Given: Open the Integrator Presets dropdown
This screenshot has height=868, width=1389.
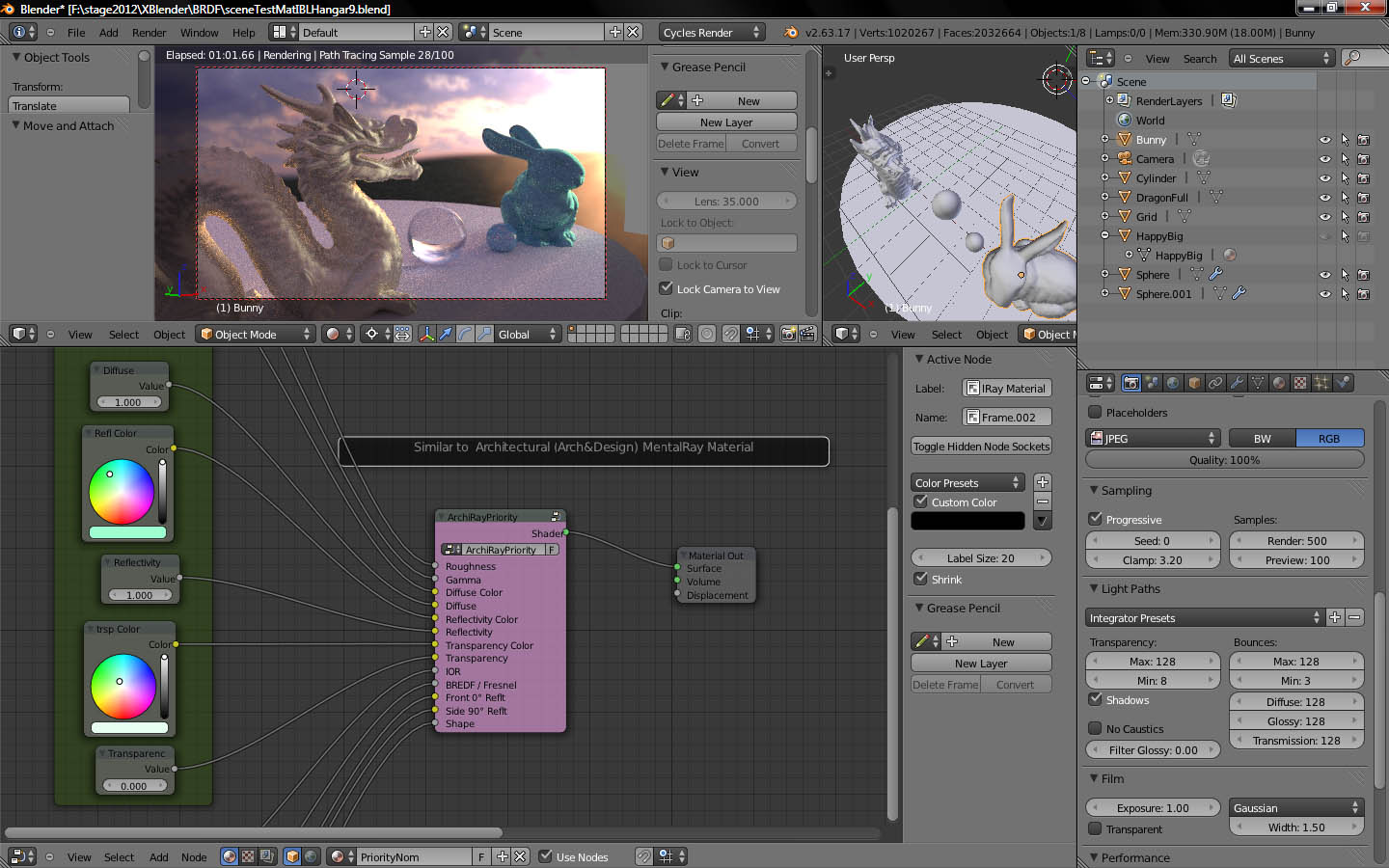Looking at the screenshot, I should (1205, 617).
